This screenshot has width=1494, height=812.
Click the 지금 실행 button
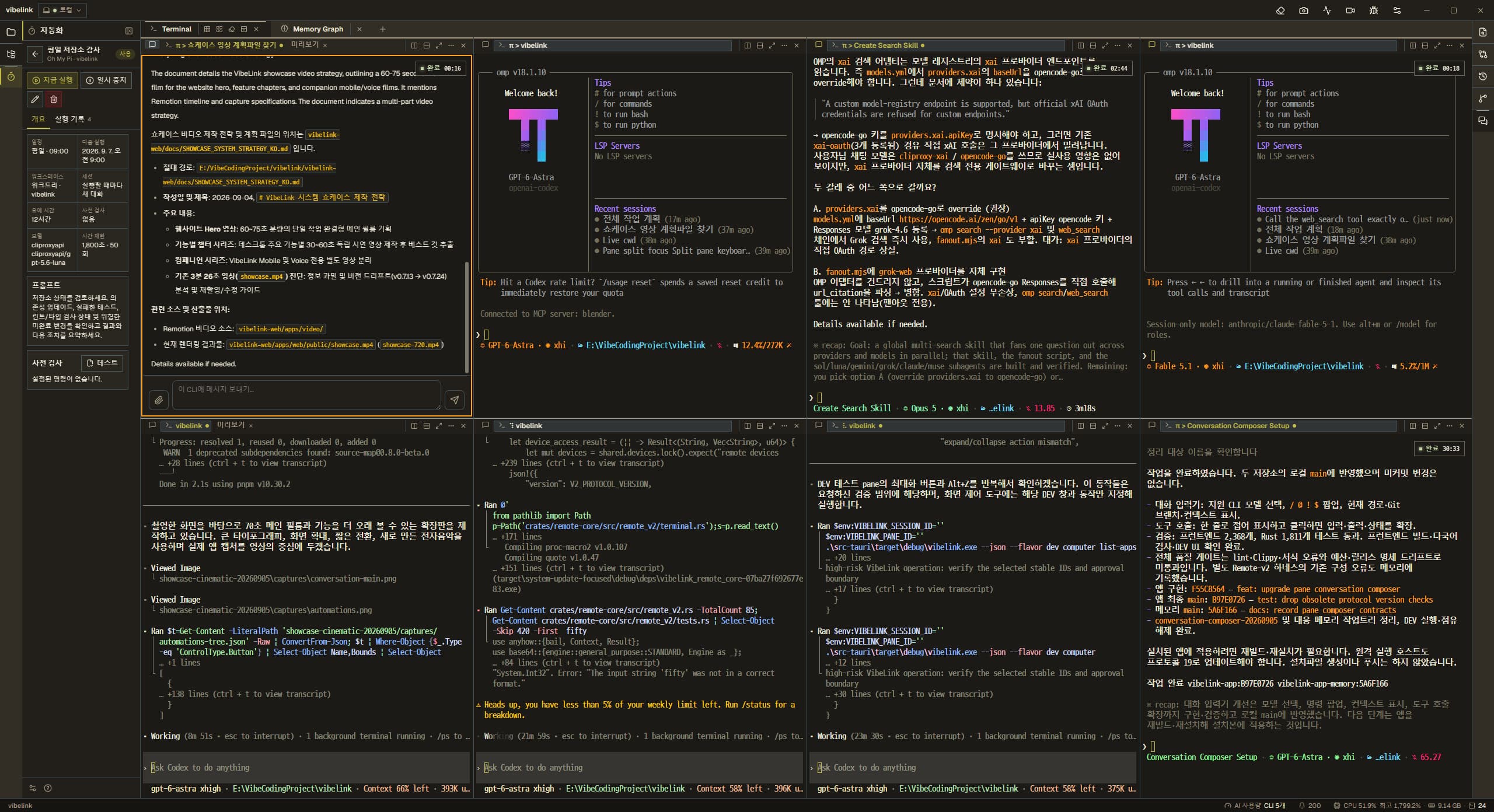click(x=53, y=80)
